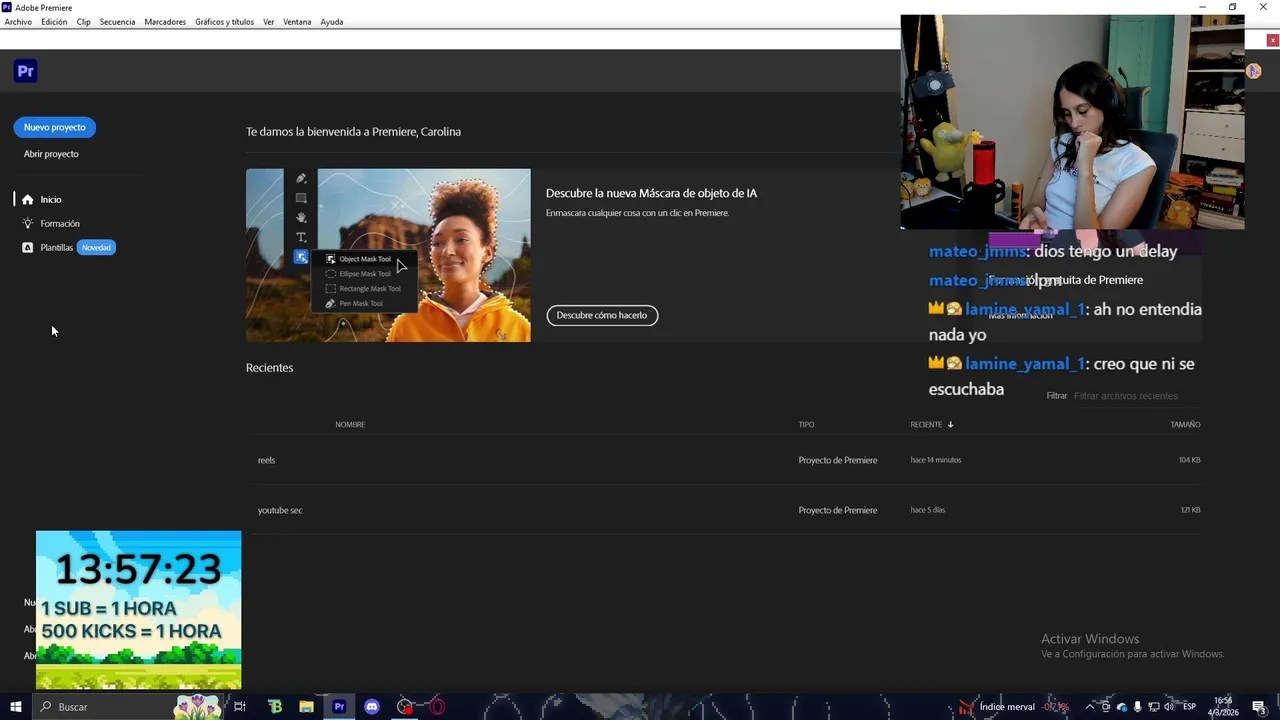The image size is (1280, 720).
Task: Click the Novedad badge next to Plantillas
Action: point(96,247)
